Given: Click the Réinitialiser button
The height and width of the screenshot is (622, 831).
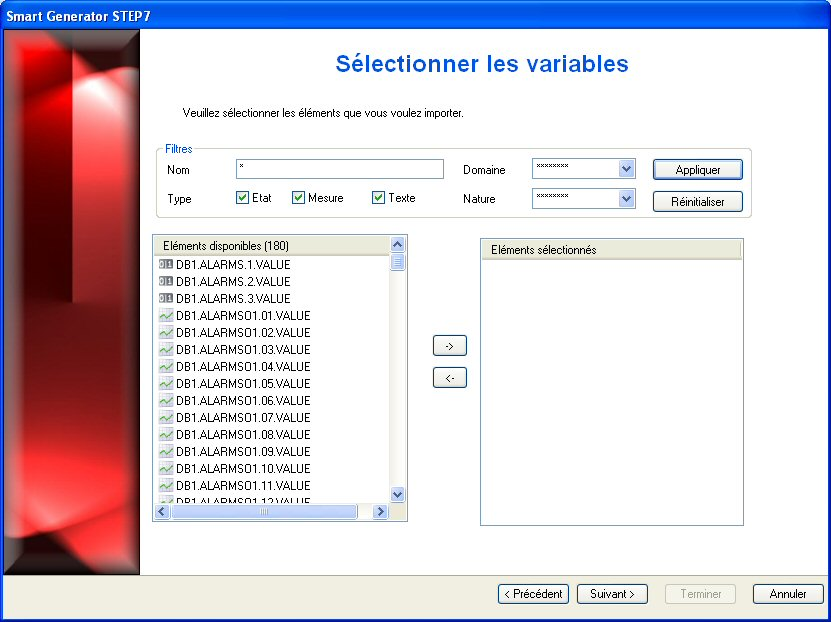Looking at the screenshot, I should point(697,201).
